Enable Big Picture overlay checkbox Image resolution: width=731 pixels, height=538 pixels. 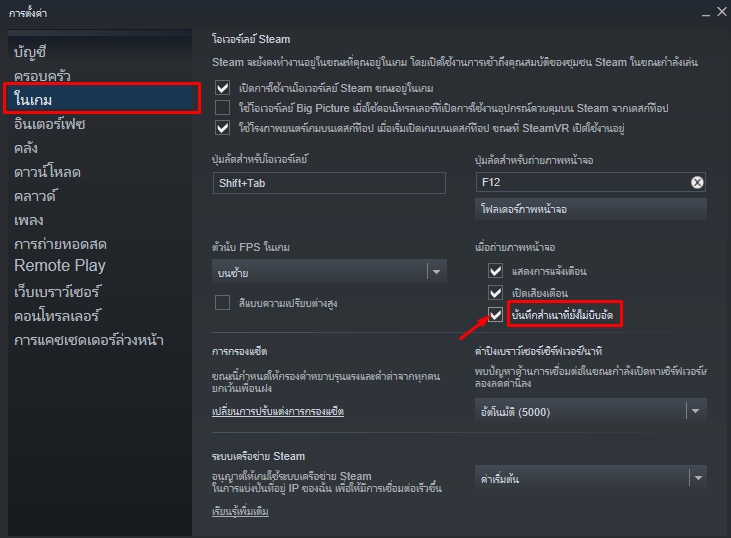pos(223,107)
